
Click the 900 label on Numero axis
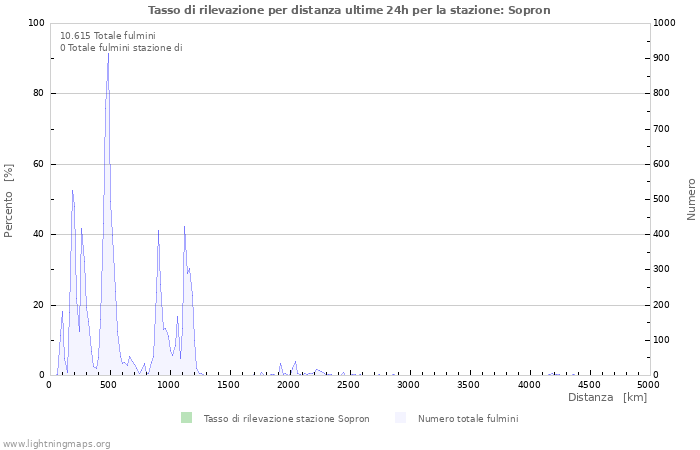point(662,58)
